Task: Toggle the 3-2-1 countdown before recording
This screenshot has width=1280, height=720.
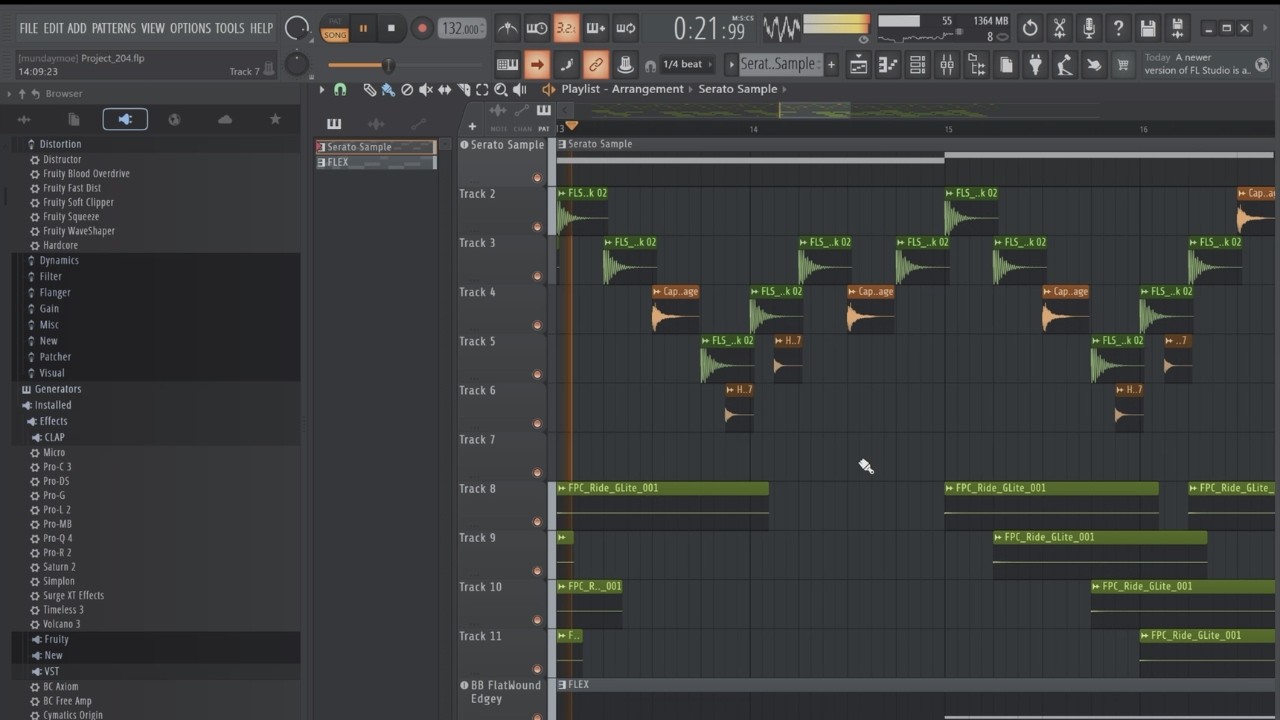Action: coord(567,28)
